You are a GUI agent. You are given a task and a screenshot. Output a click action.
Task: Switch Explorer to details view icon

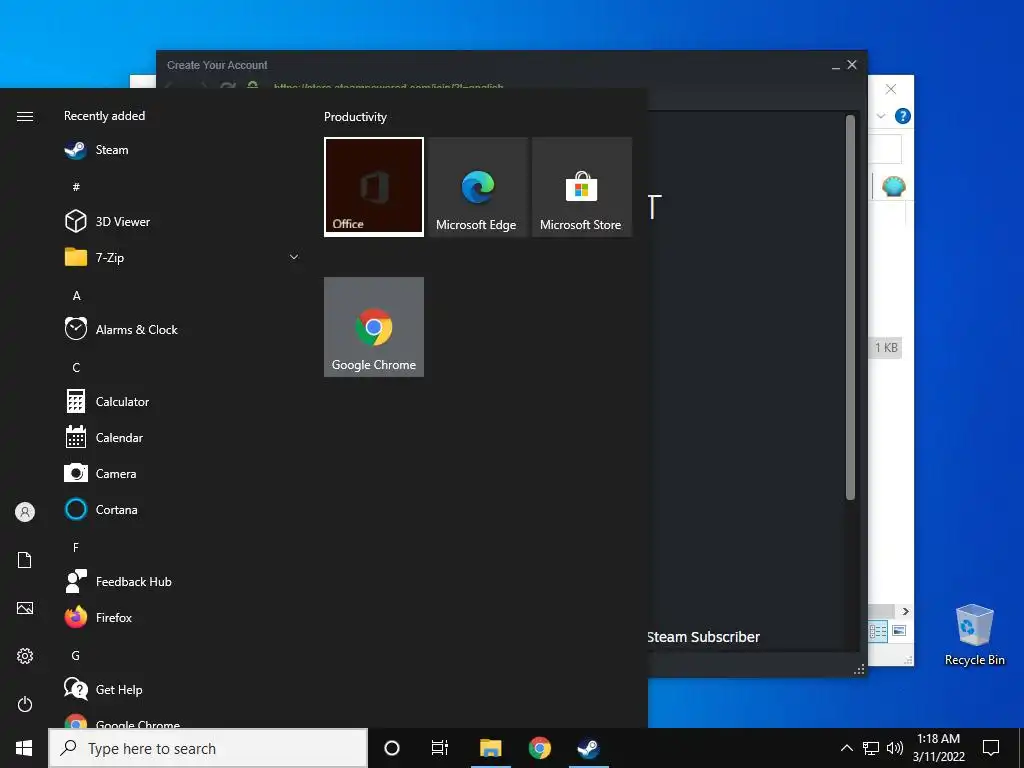[878, 631]
